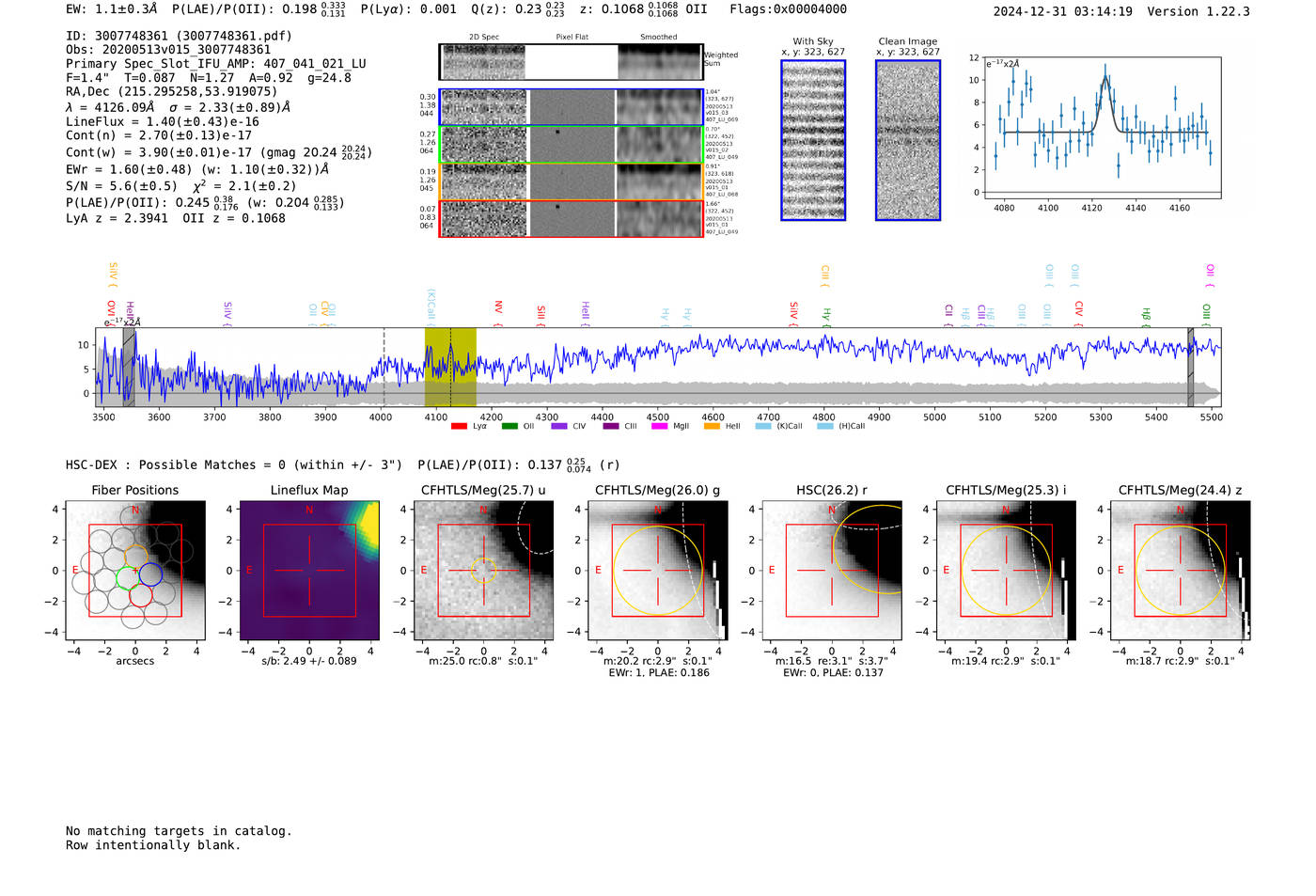Click the orange CIII line label
Image resolution: width=1316 pixels, height=896 pixels.
point(825,275)
